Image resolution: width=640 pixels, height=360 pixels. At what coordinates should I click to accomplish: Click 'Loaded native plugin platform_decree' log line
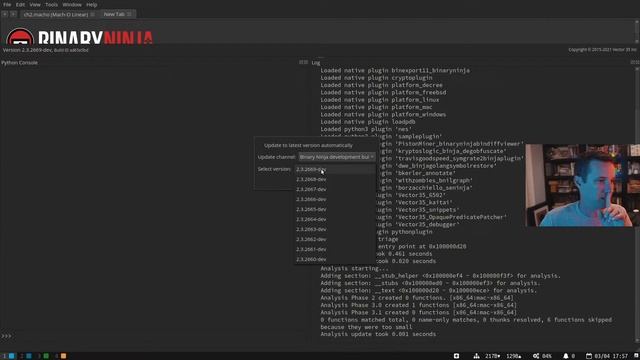pyautogui.click(x=381, y=85)
